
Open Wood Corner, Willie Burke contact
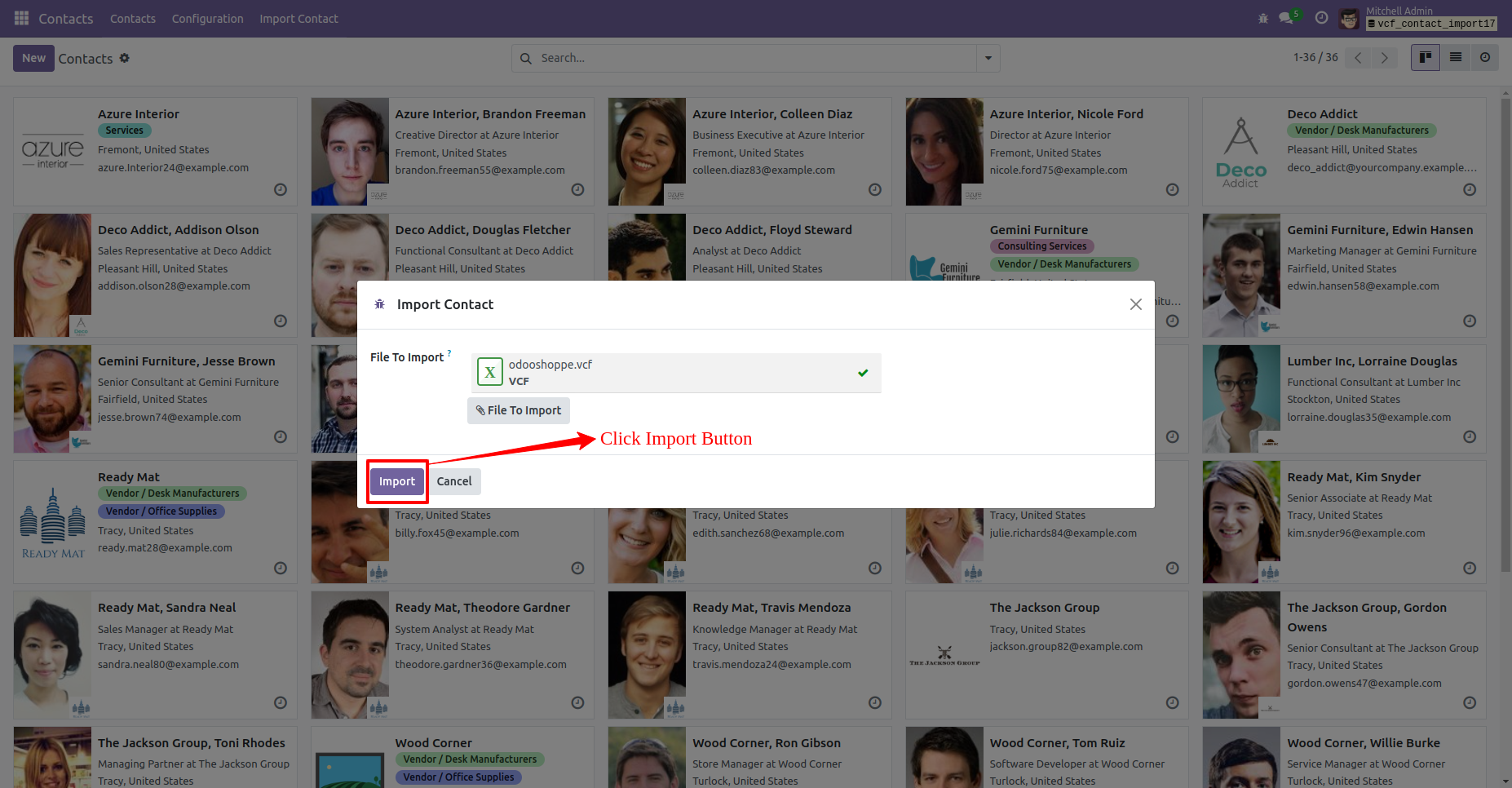point(1364,743)
